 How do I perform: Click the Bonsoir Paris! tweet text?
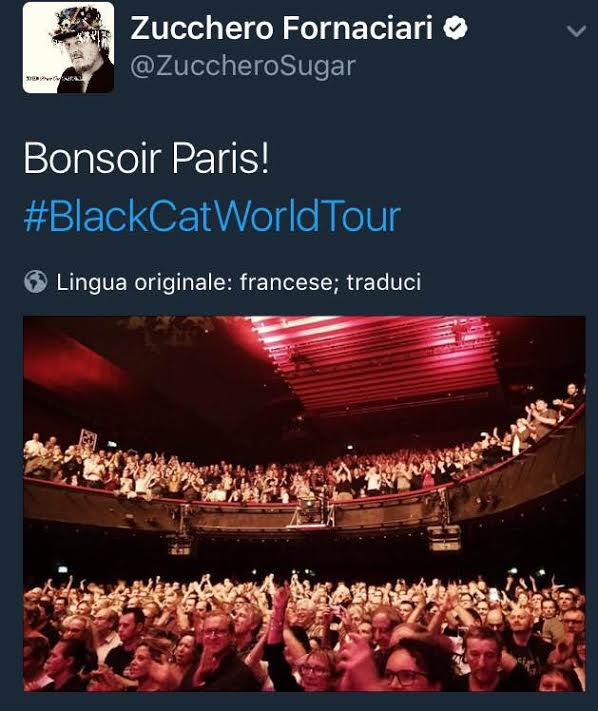(x=146, y=158)
